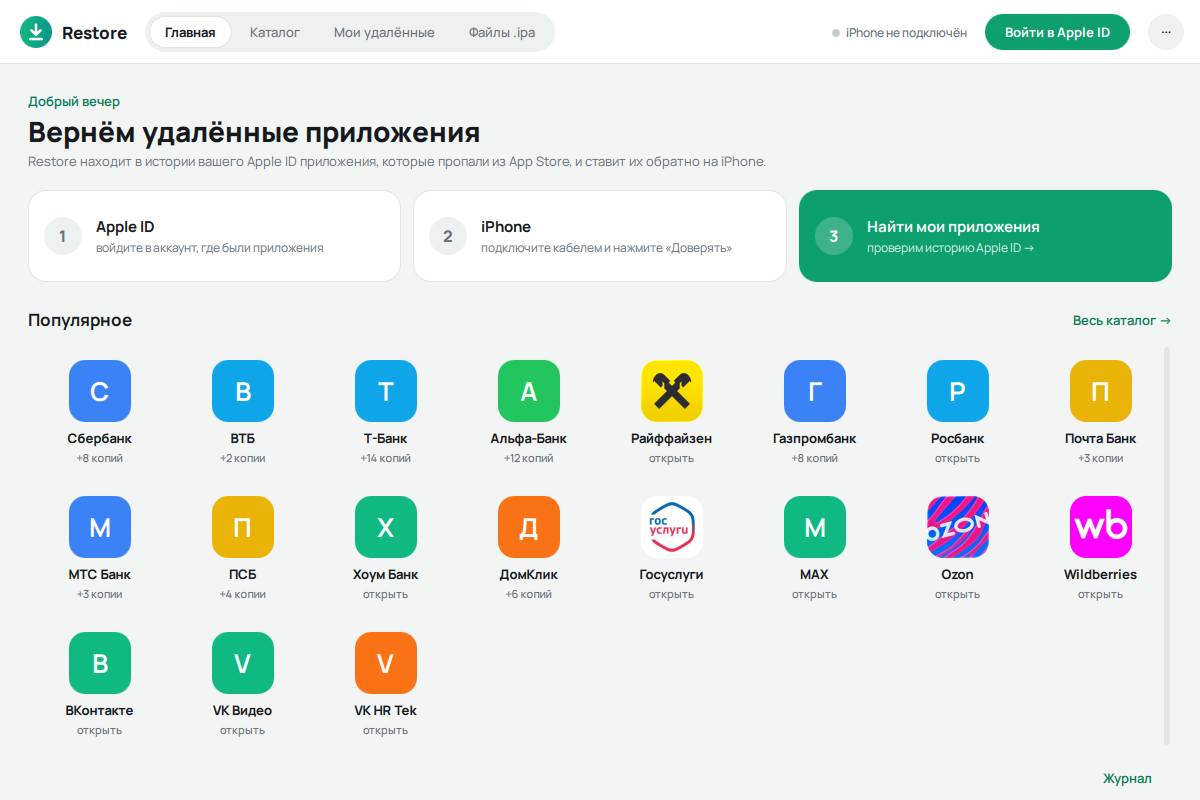Open the Сбербанк app icon
The width and height of the screenshot is (1200, 800).
click(x=100, y=391)
